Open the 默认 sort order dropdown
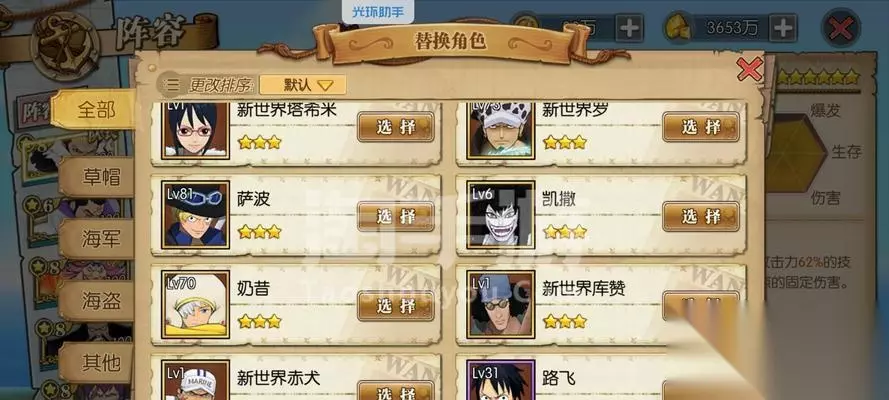Viewport: 889px width, 400px height. pos(303,85)
